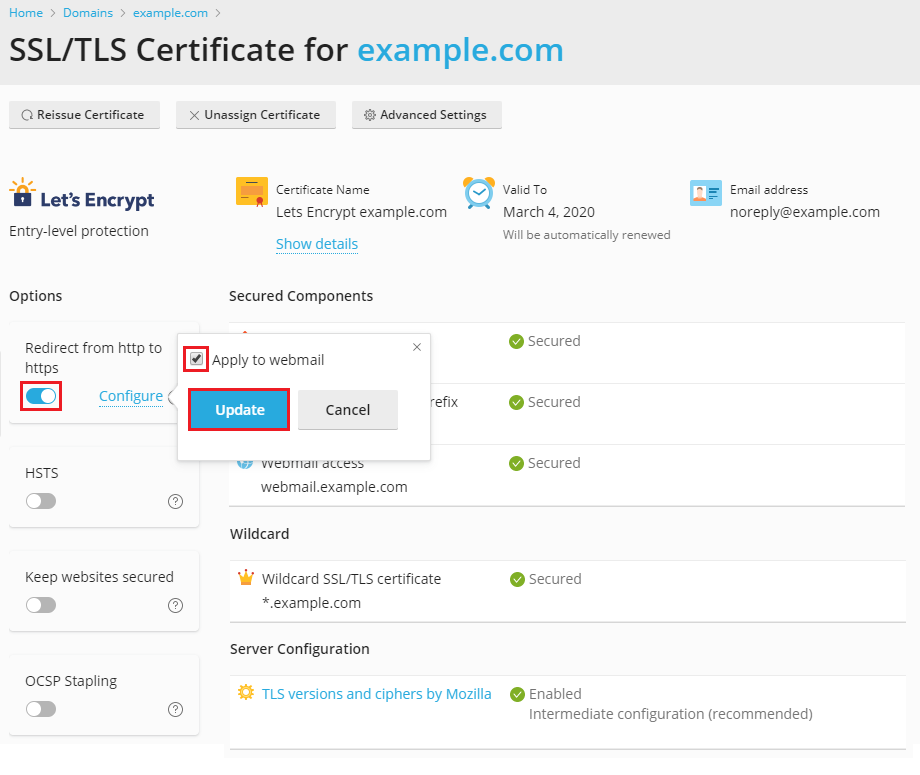
Task: Expand certificate info via Show details
Action: 316,244
